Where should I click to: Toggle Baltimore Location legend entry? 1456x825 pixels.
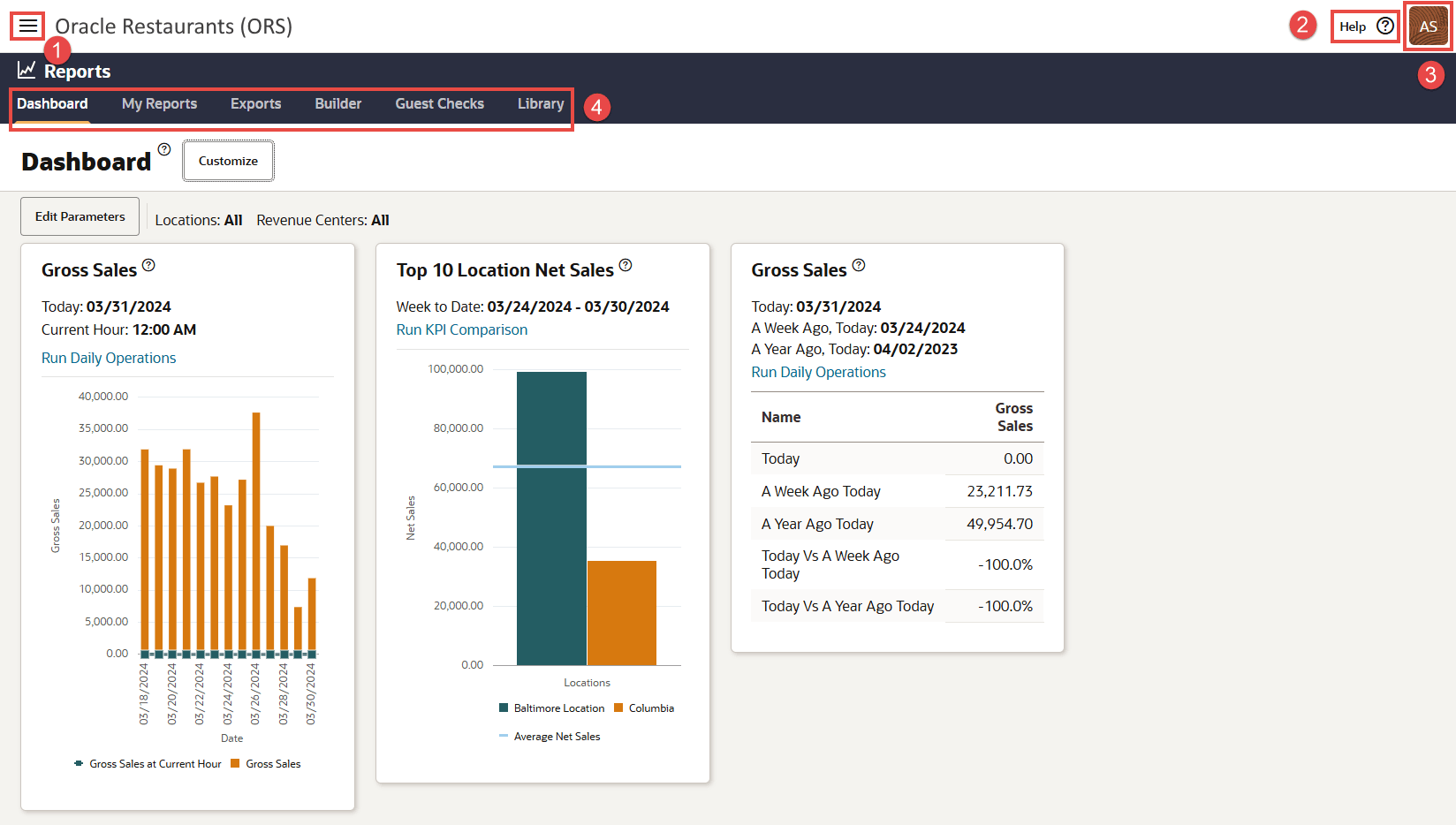pyautogui.click(x=551, y=708)
